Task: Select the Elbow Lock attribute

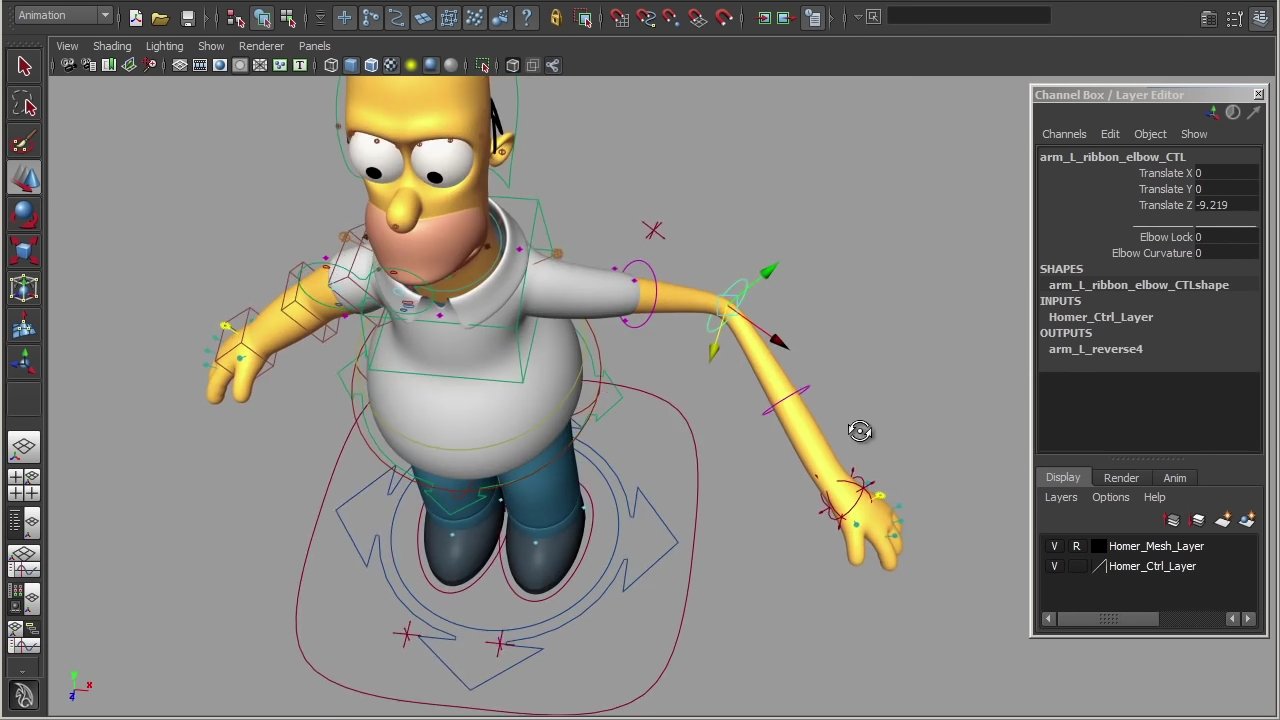Action: pyautogui.click(x=1166, y=237)
